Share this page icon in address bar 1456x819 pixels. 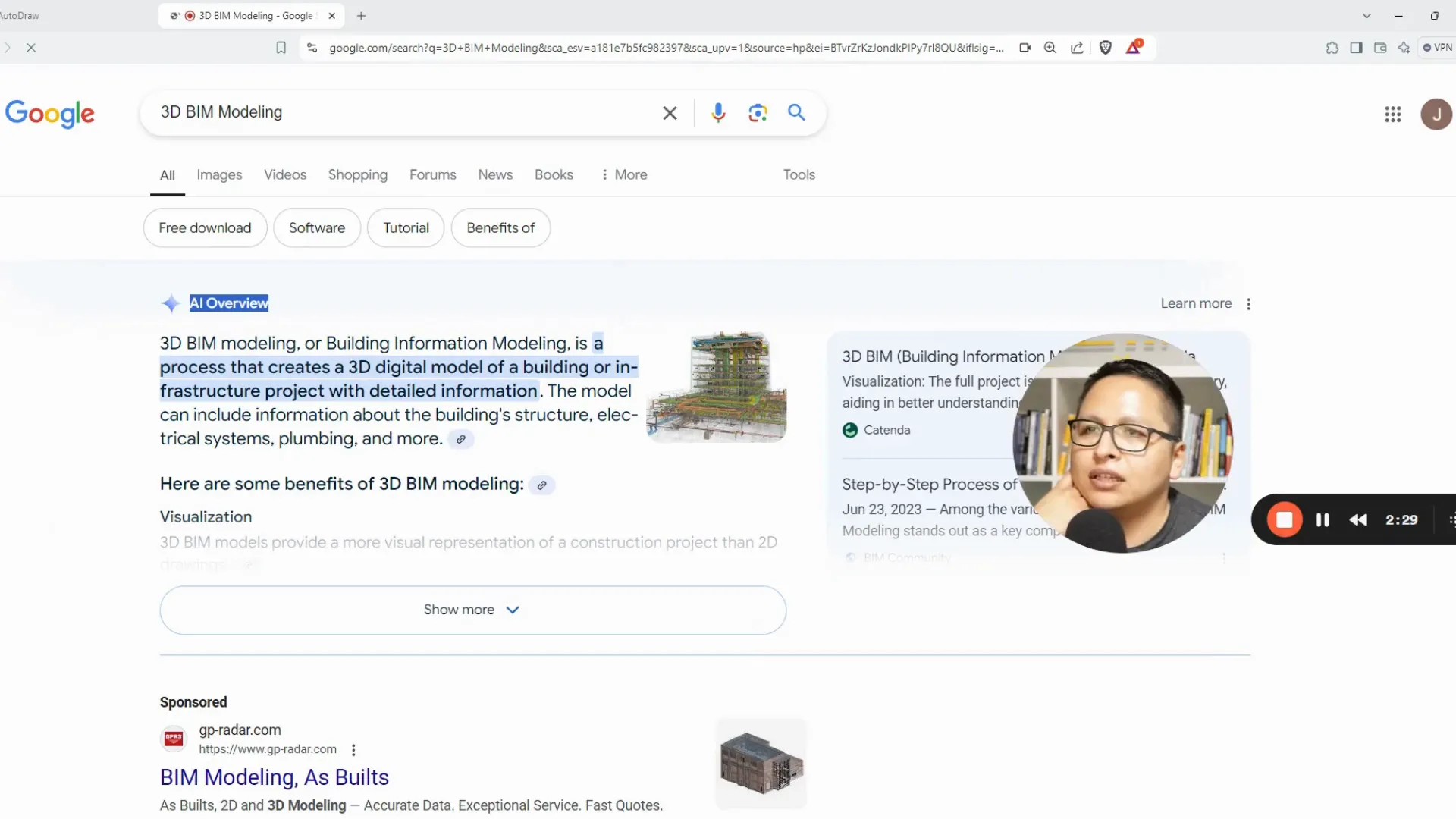1077,48
